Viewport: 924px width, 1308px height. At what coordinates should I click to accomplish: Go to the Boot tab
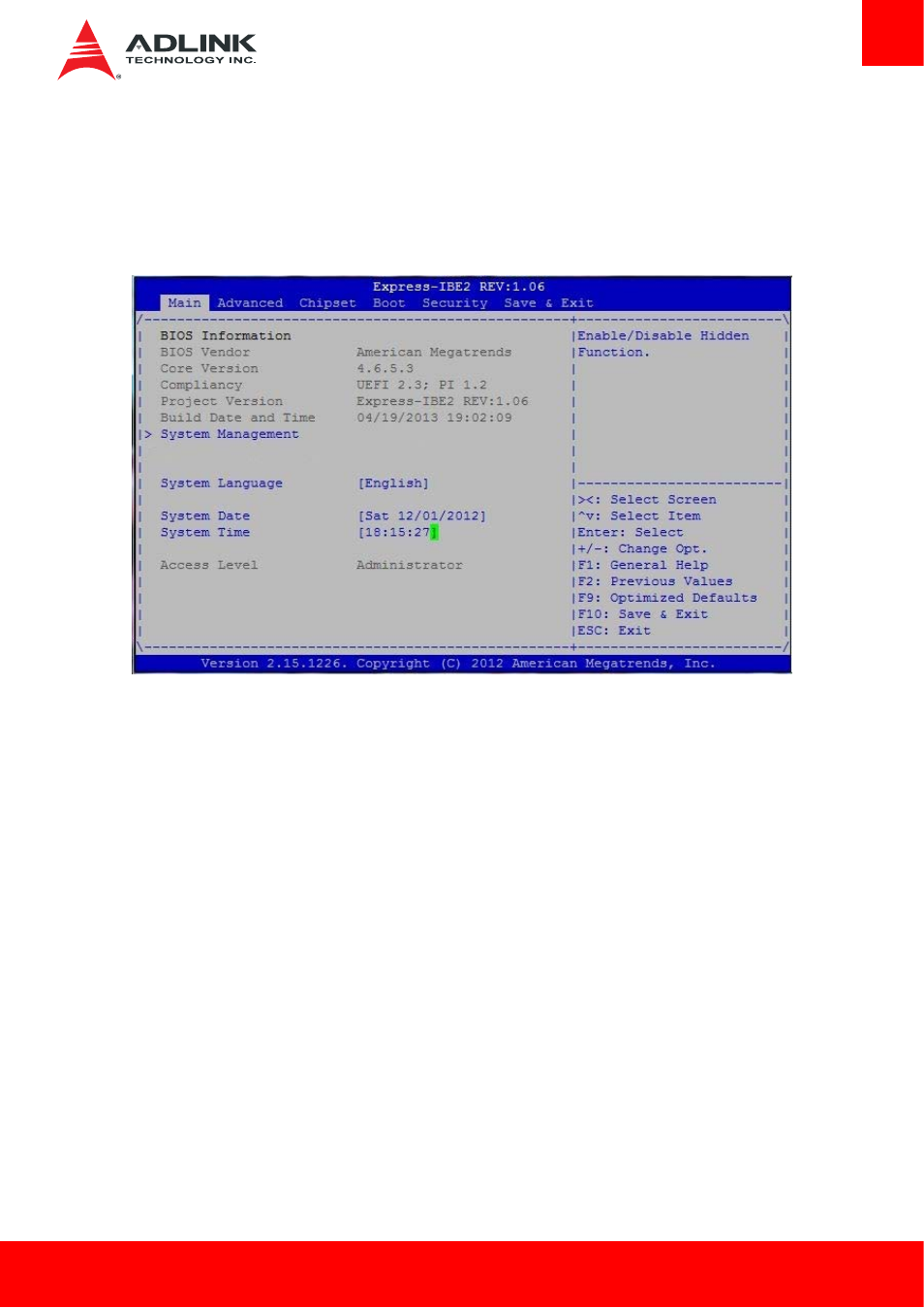389,303
